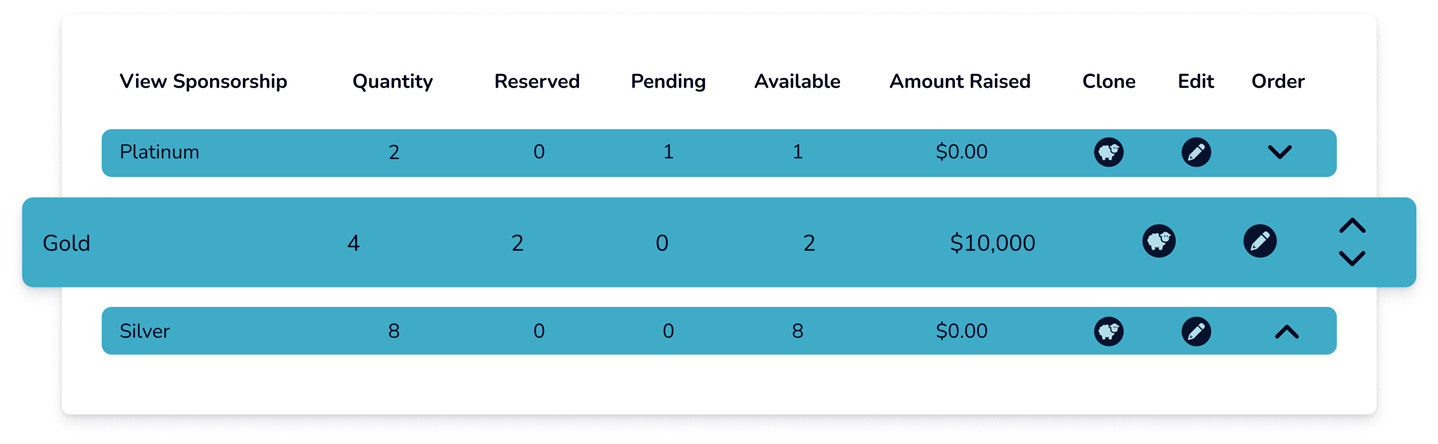Click the Reserved column header
The image size is (1438, 444).
click(x=537, y=82)
